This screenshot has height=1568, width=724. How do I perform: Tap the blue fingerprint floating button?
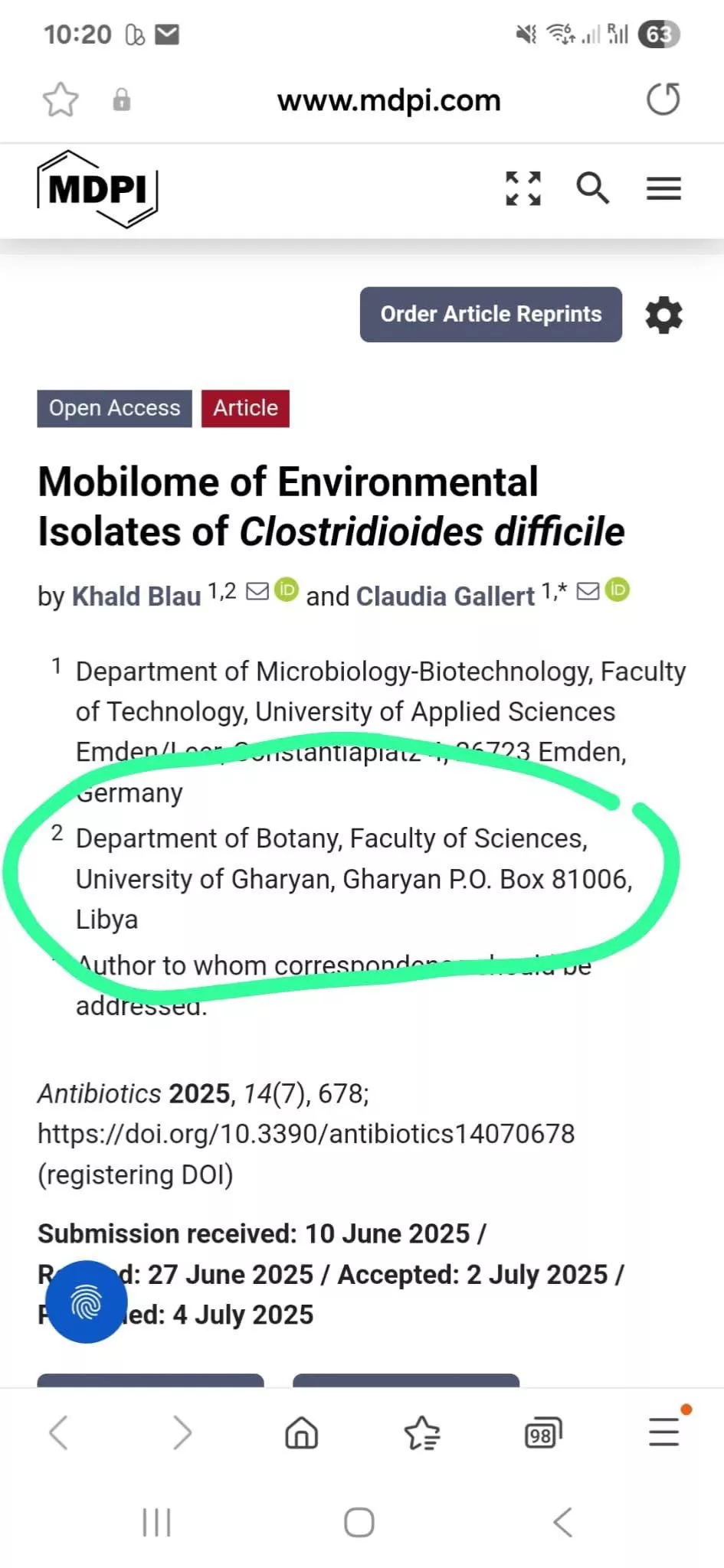click(87, 1302)
